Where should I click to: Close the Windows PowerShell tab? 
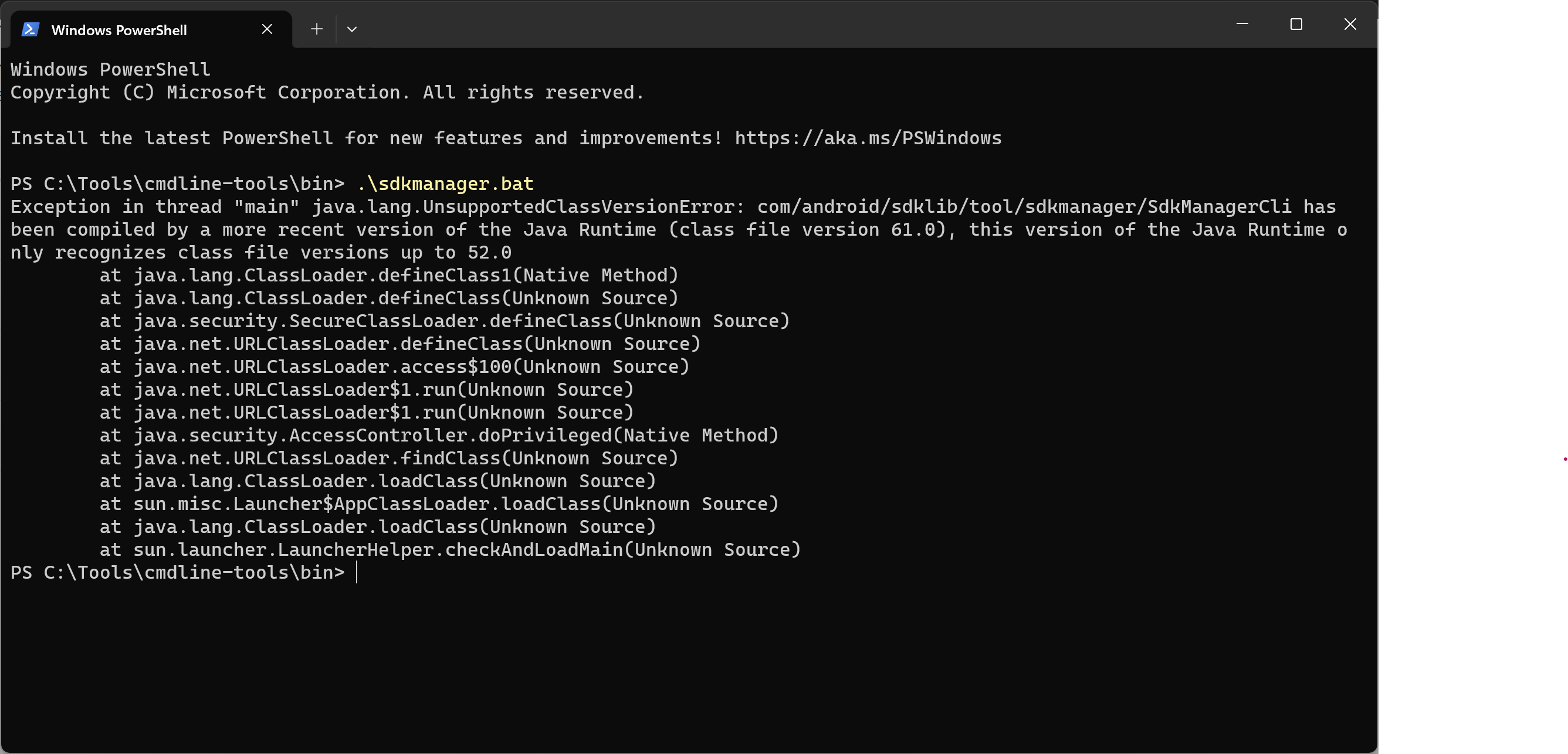point(266,29)
